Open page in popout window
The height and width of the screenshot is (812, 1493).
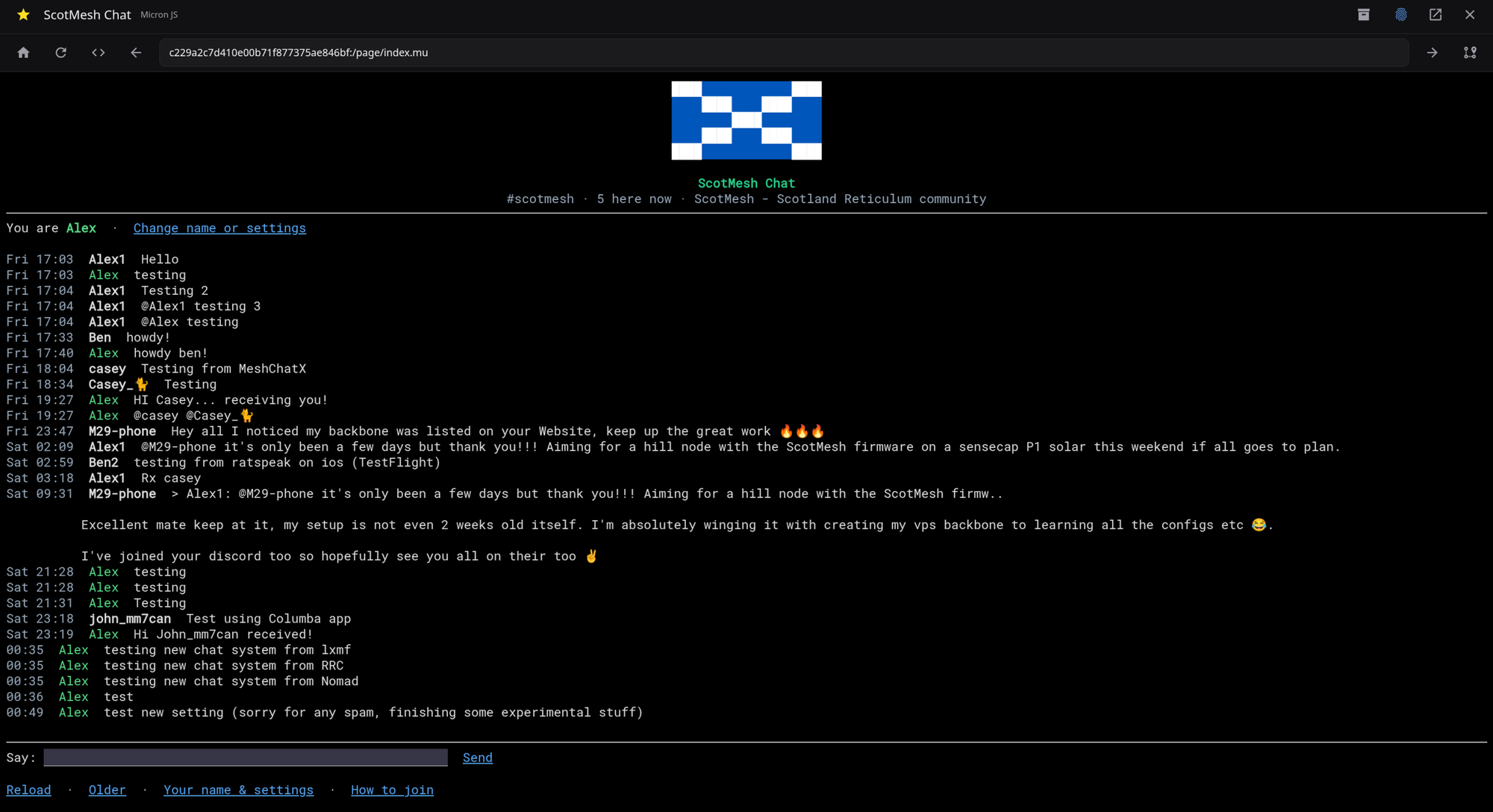(1436, 15)
